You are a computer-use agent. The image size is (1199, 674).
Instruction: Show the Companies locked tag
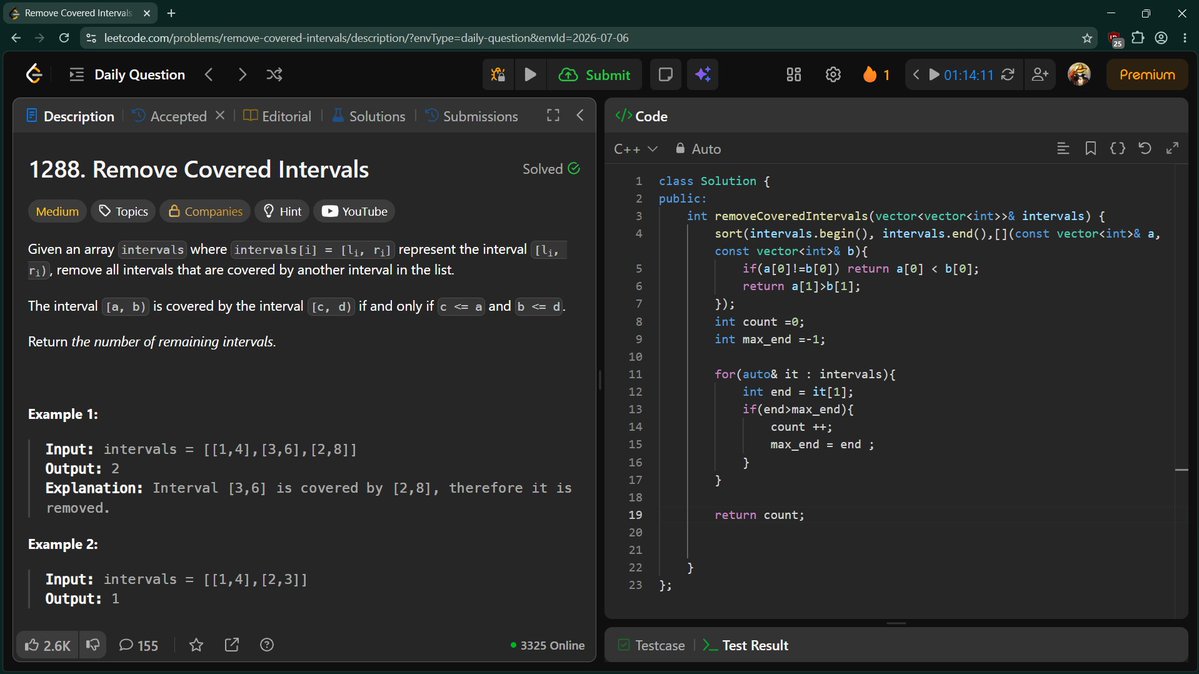point(205,211)
